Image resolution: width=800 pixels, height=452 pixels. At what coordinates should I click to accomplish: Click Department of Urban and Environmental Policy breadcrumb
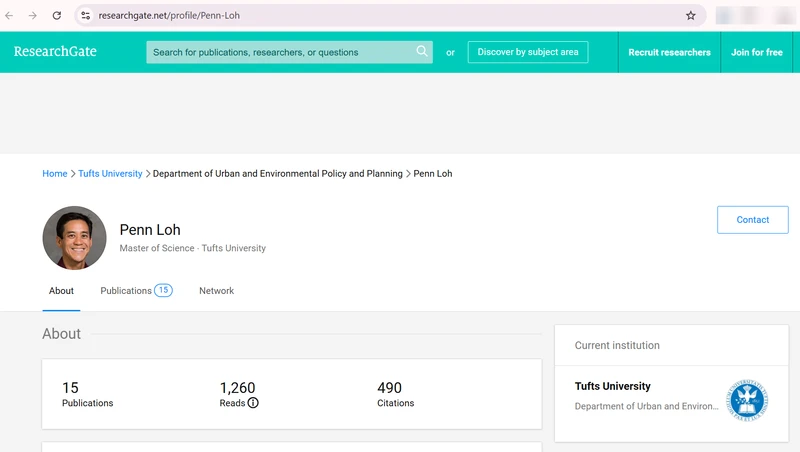(278, 173)
